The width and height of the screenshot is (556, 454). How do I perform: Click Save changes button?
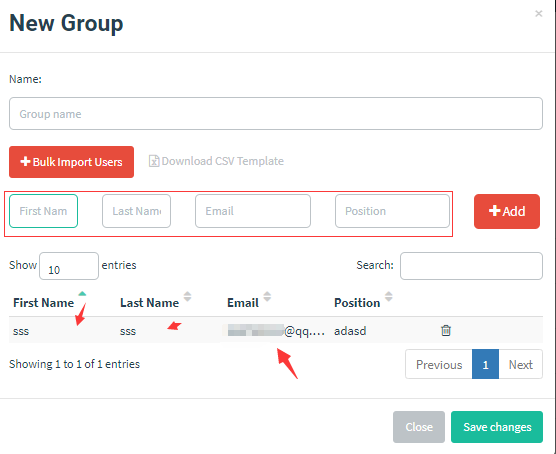click(x=497, y=427)
